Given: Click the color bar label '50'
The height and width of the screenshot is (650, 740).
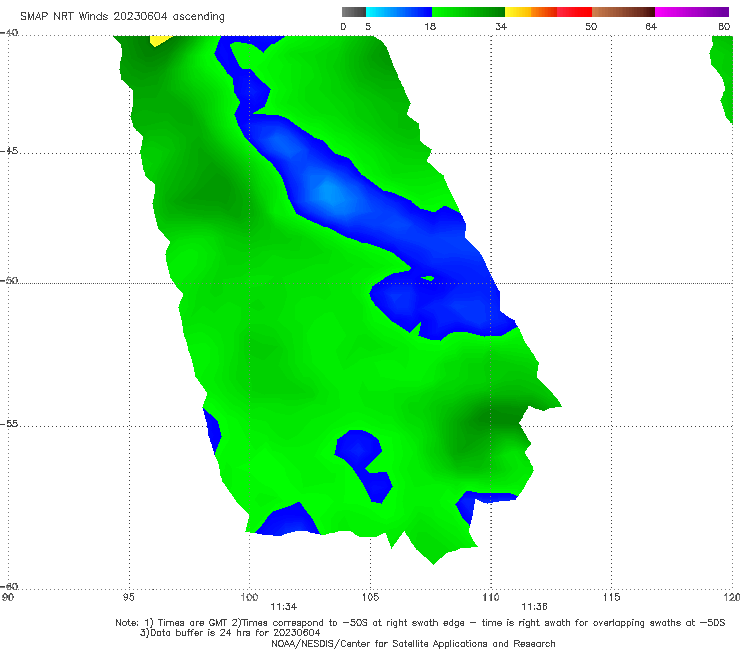Looking at the screenshot, I should click(x=591, y=26).
